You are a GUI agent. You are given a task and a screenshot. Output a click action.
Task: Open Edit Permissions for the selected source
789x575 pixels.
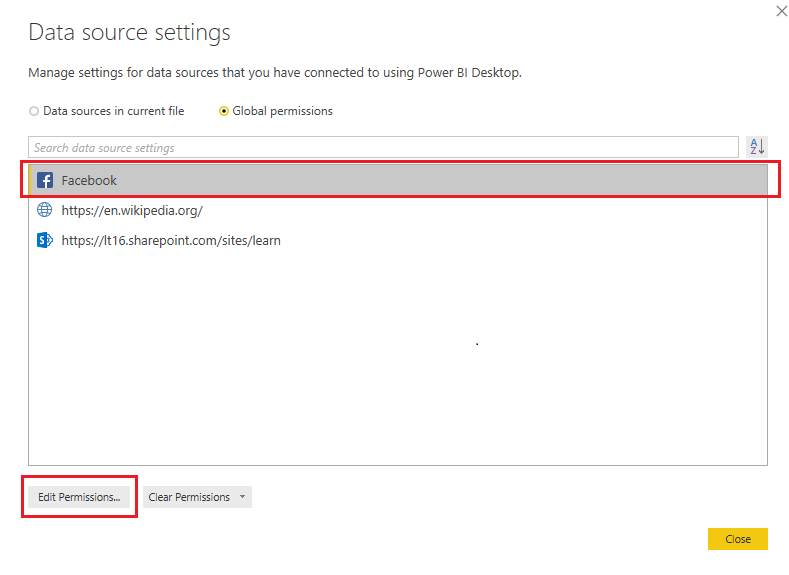(79, 497)
